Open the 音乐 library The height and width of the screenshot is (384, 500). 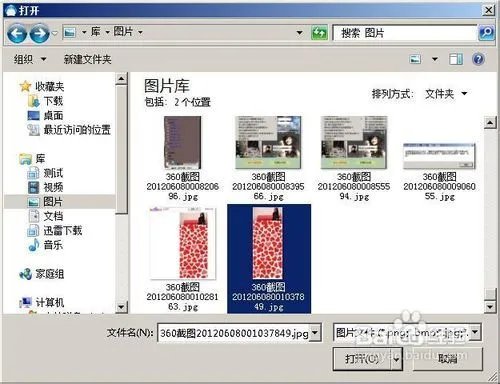(45, 245)
